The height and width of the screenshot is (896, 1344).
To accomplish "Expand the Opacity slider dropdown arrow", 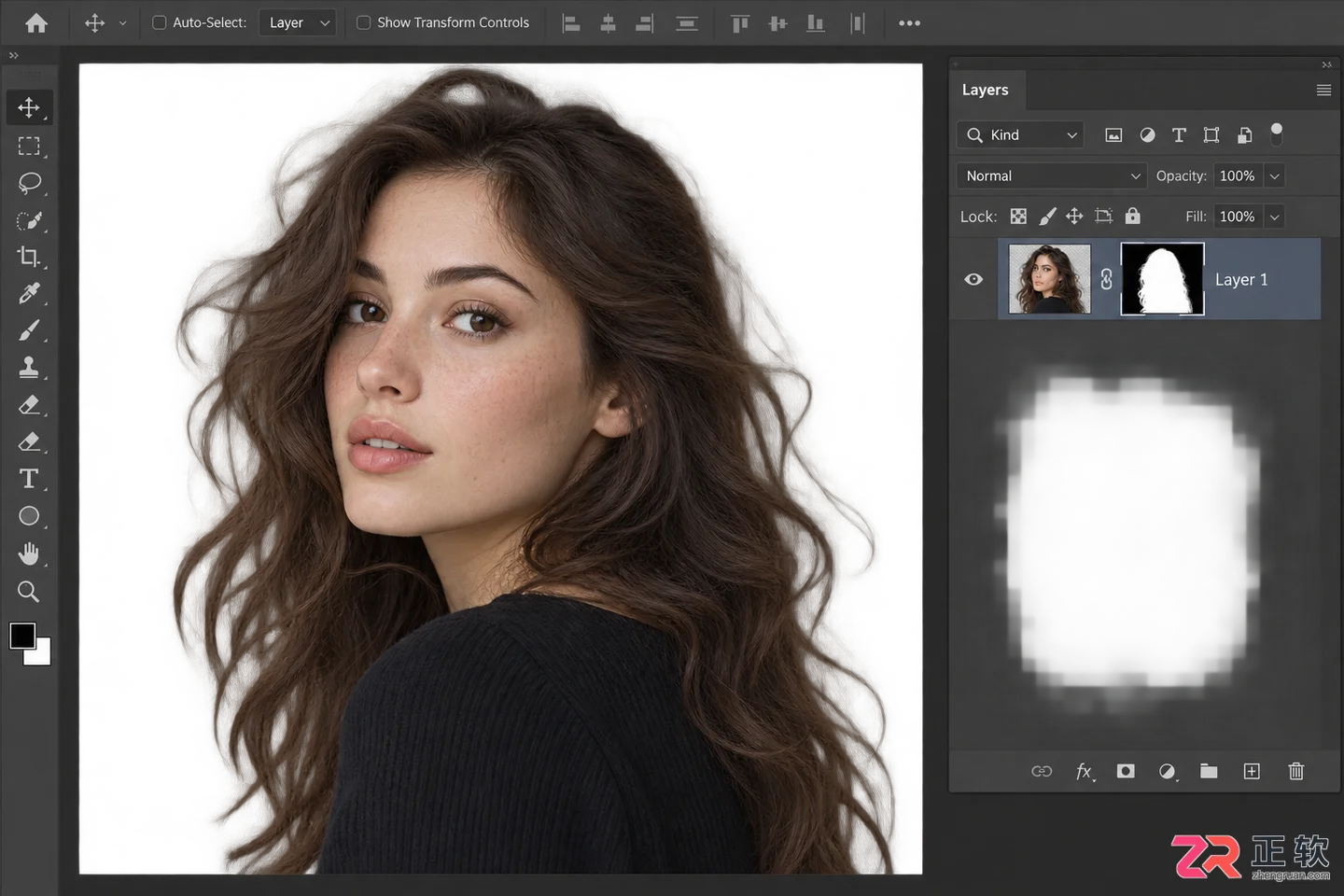I will (1275, 175).
